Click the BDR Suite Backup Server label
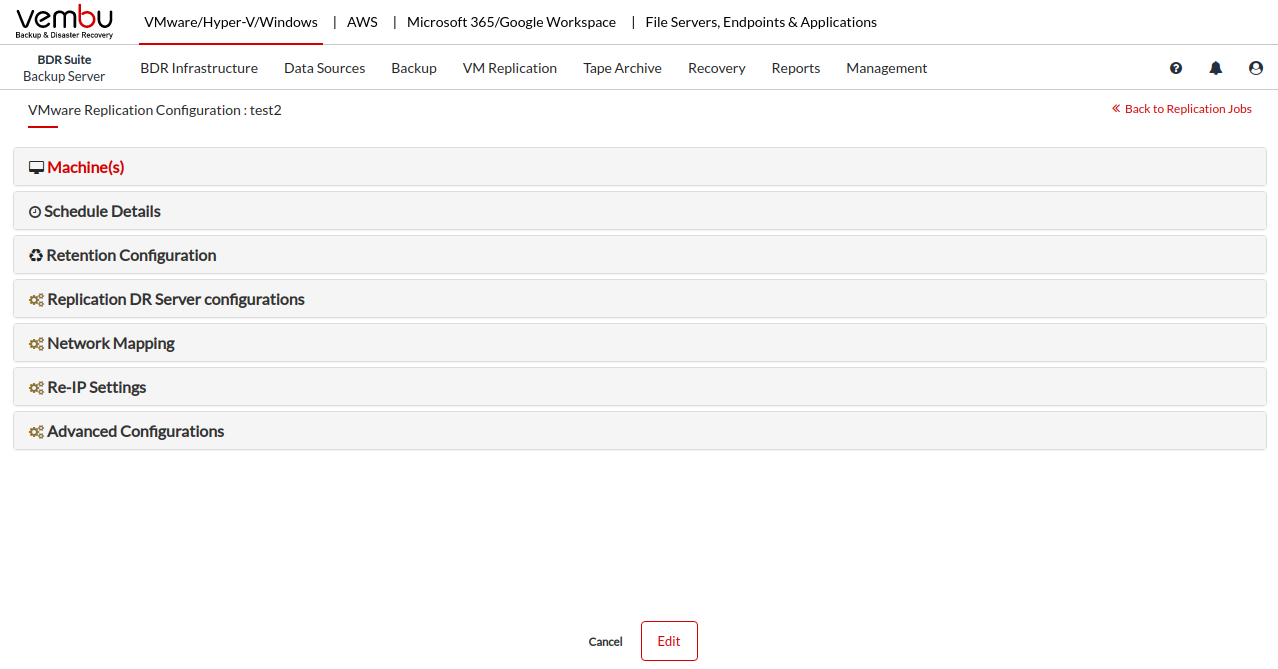1278x669 pixels. 64,68
